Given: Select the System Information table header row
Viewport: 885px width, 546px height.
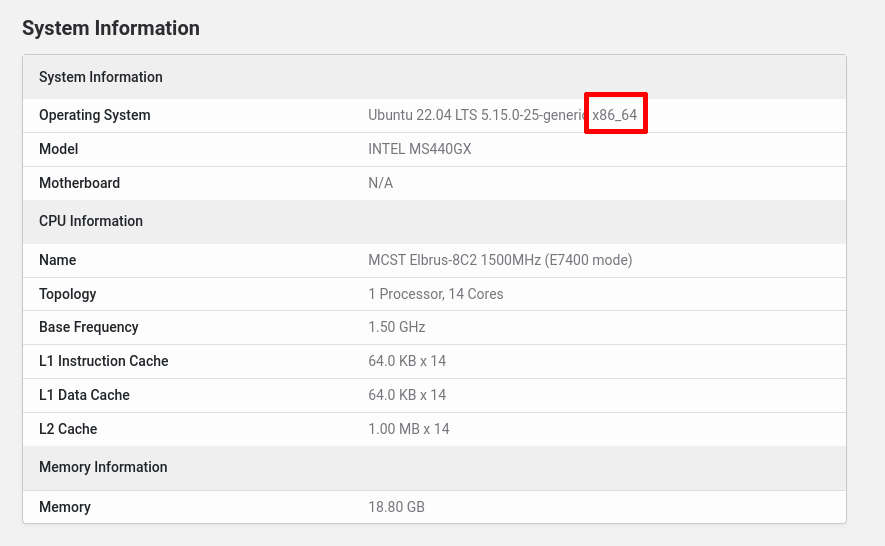Looking at the screenshot, I should [434, 77].
